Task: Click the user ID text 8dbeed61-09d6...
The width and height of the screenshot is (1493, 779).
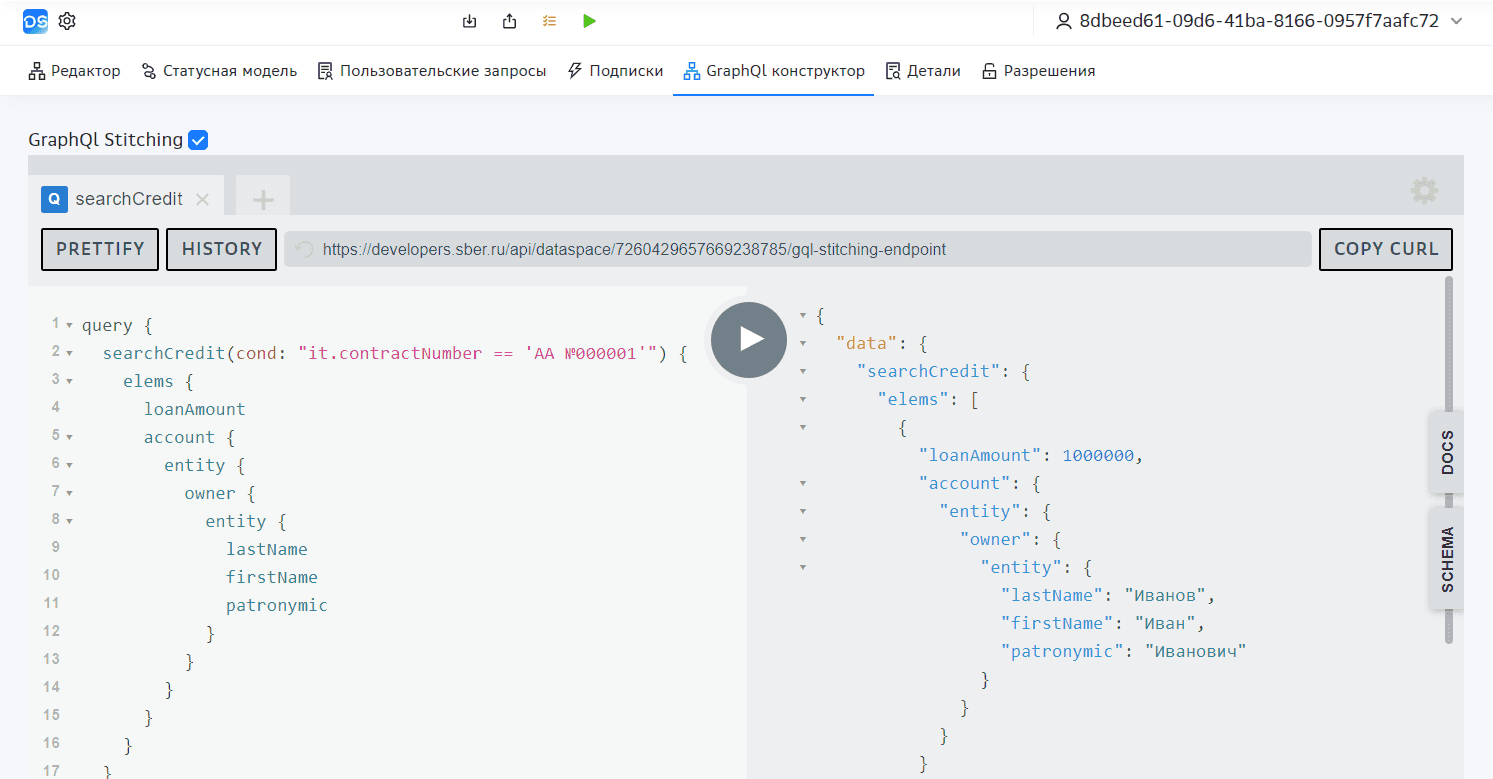Action: [x=1259, y=21]
